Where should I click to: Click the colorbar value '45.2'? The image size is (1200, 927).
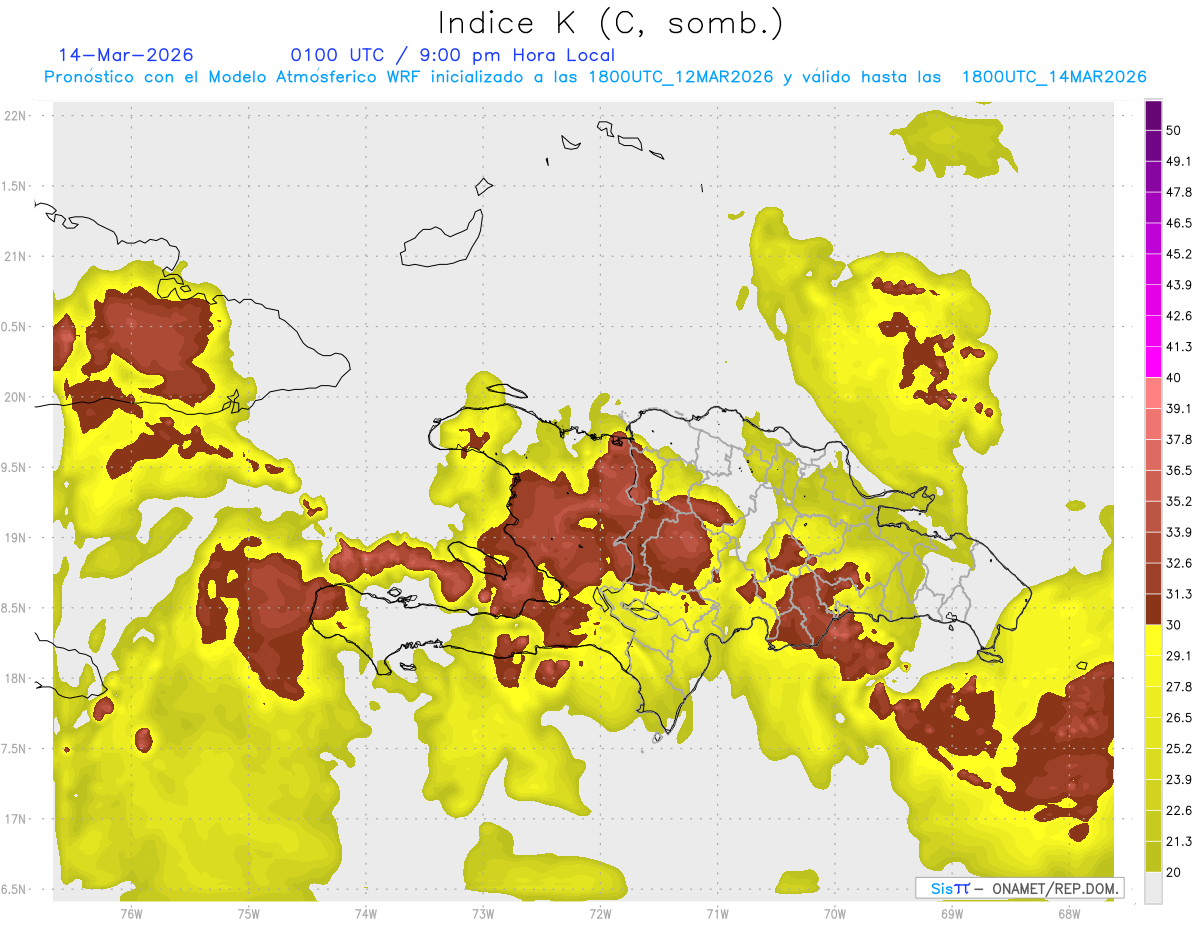(x=1179, y=254)
